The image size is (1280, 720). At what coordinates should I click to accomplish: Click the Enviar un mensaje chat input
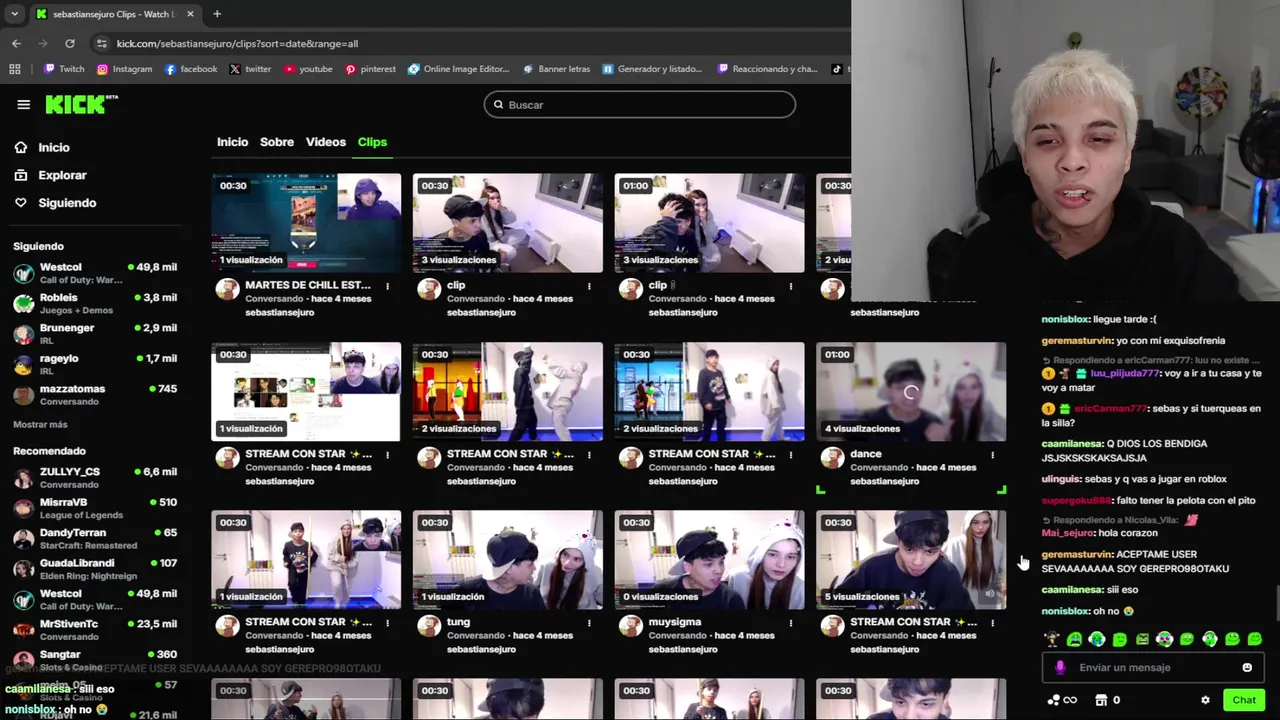click(1151, 667)
